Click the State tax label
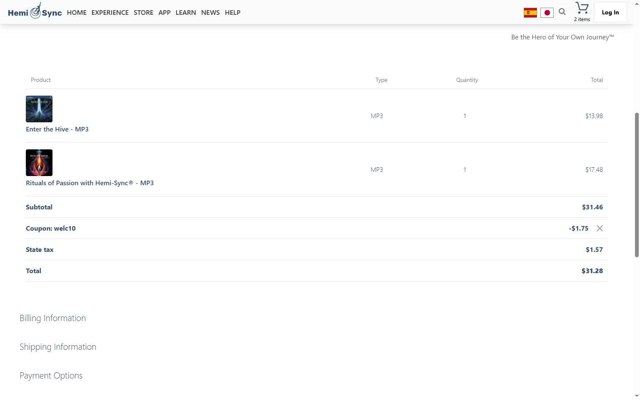Image resolution: width=640 pixels, height=400 pixels. click(x=40, y=249)
